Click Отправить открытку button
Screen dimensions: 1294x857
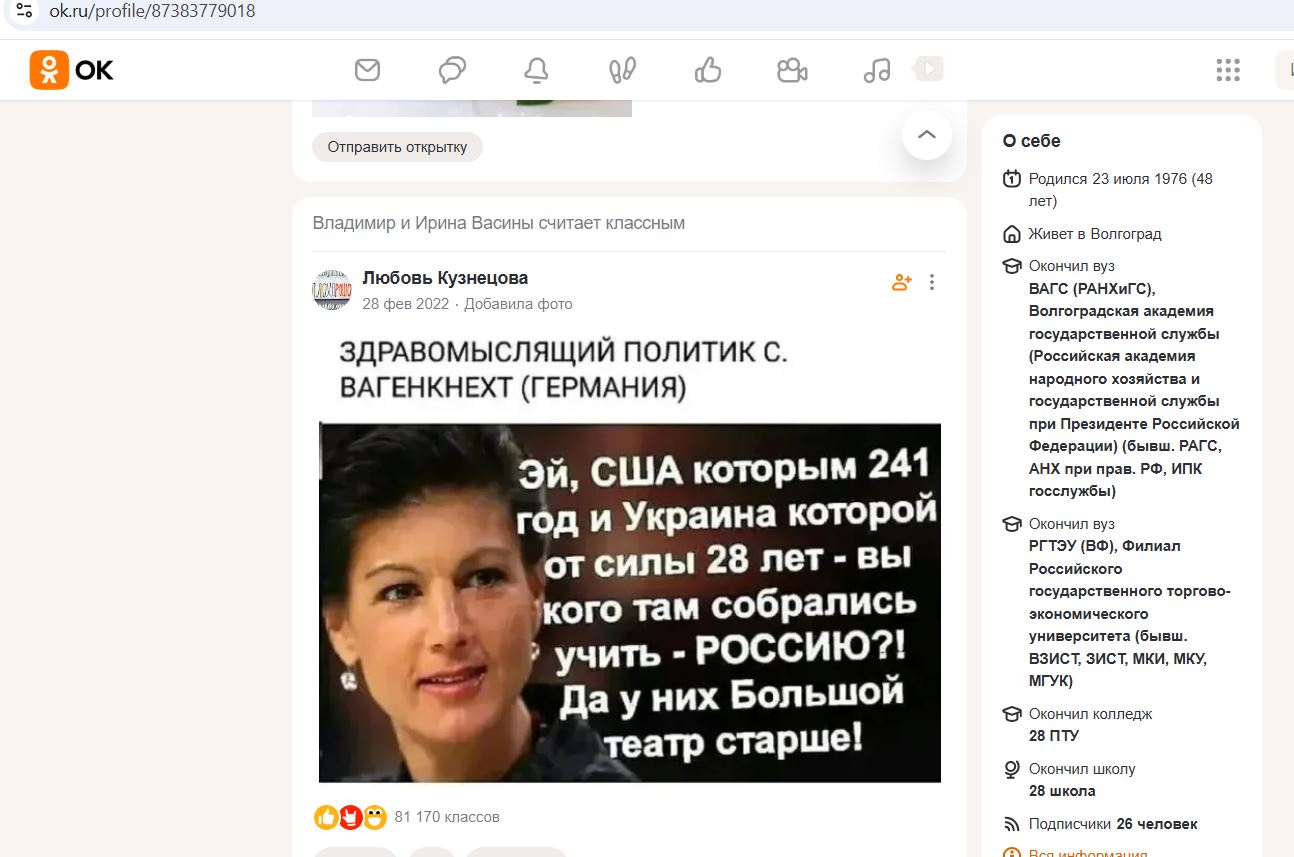[x=397, y=147]
